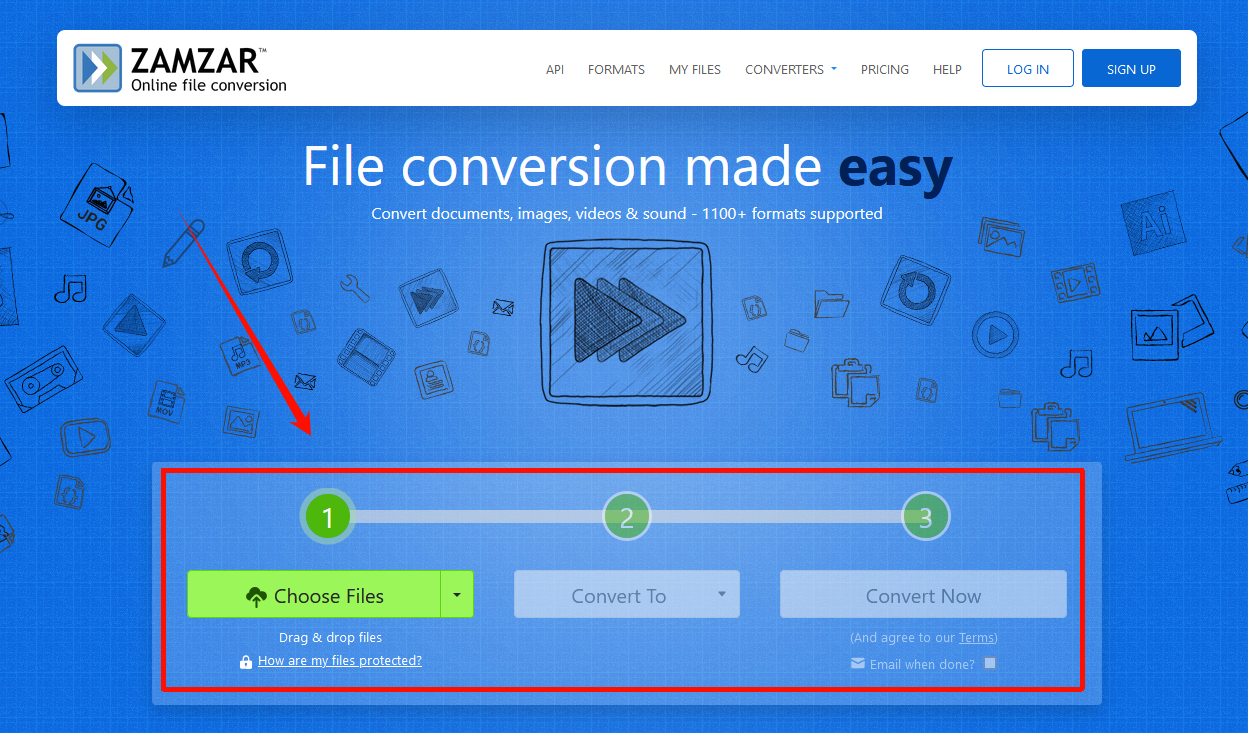
Task: Expand the CONVERTERS menu
Action: click(790, 70)
